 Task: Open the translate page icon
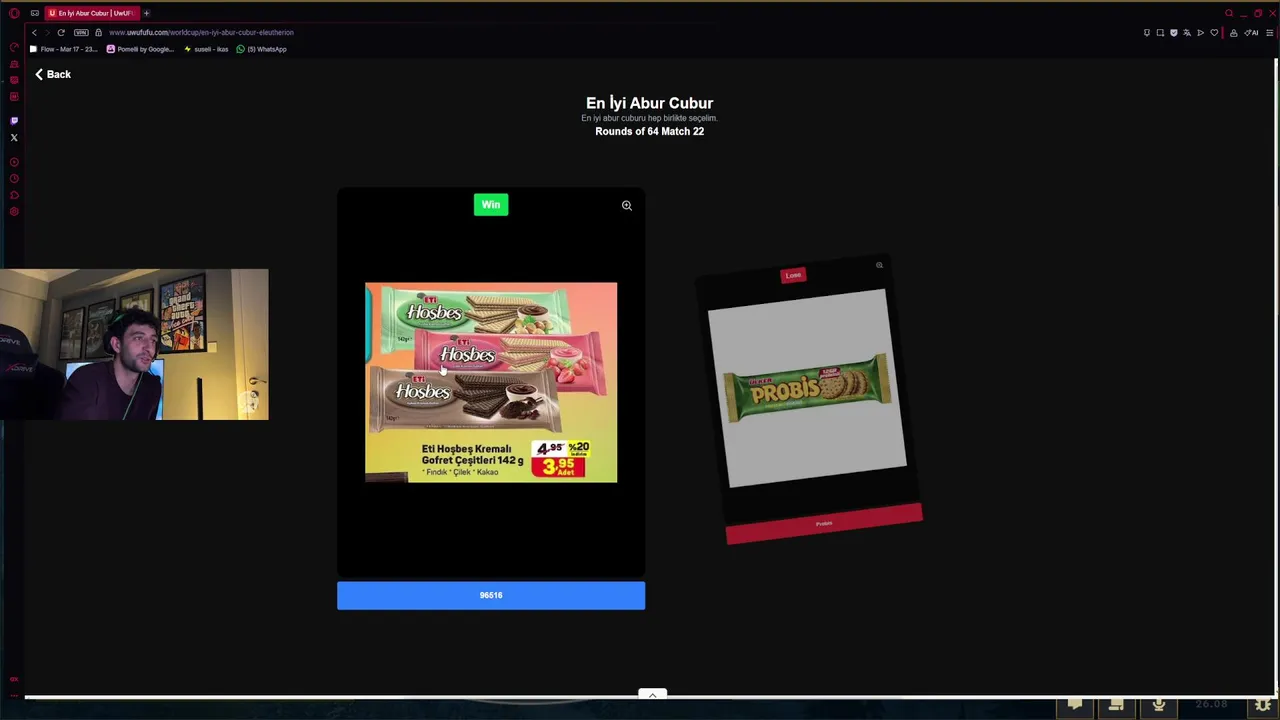coord(1187,32)
